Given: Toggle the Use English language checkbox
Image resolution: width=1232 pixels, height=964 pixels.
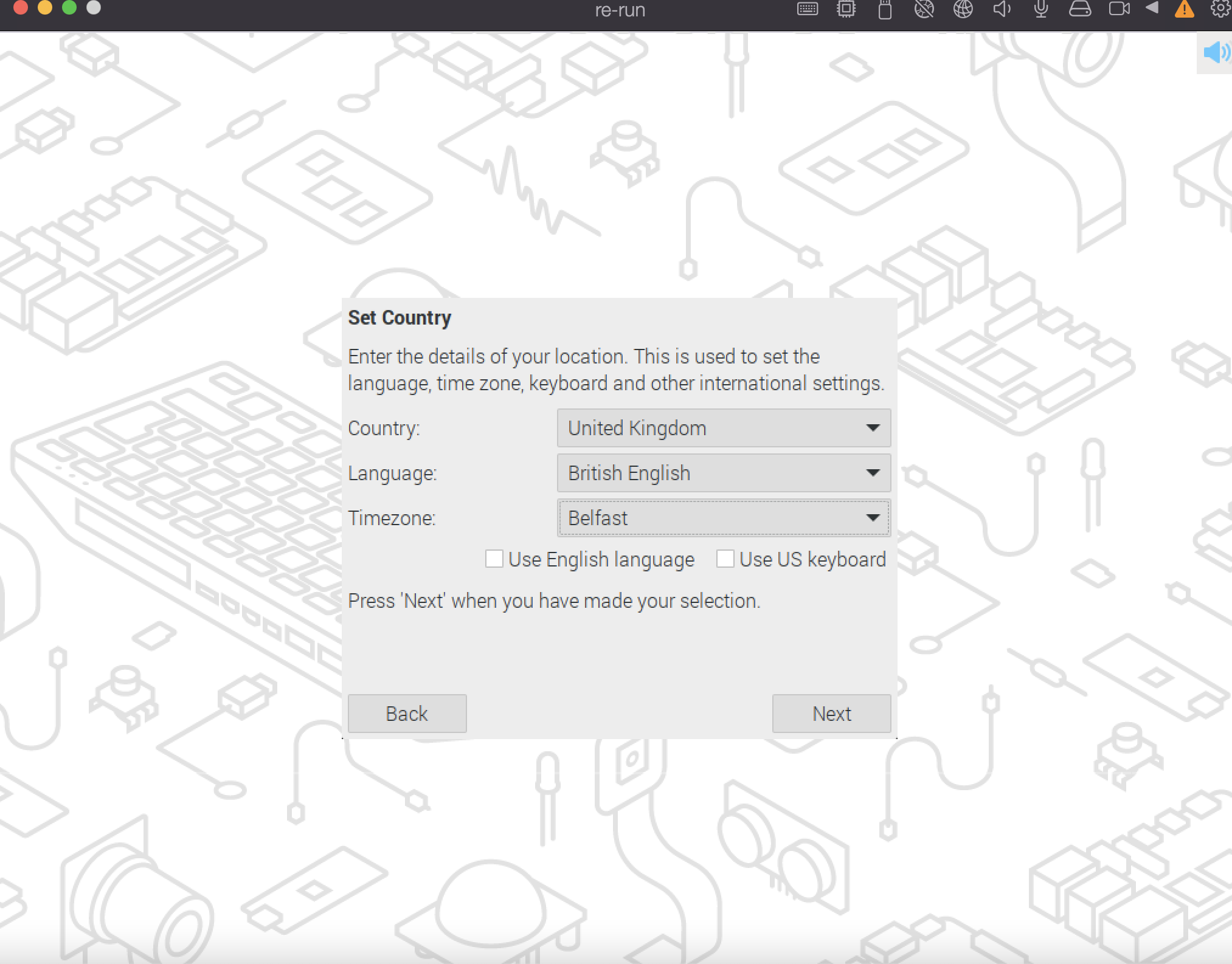Looking at the screenshot, I should click(492, 559).
